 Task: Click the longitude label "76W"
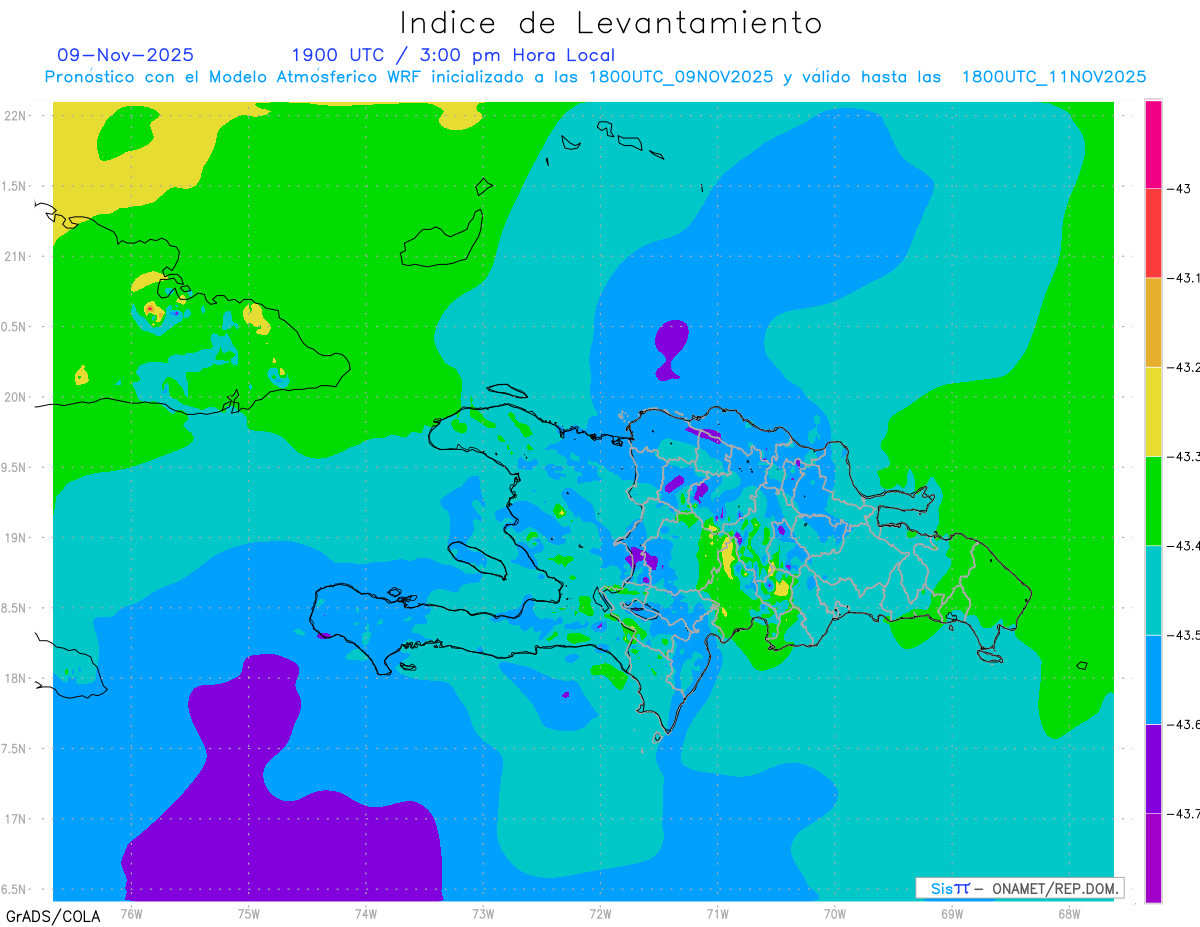click(x=131, y=912)
